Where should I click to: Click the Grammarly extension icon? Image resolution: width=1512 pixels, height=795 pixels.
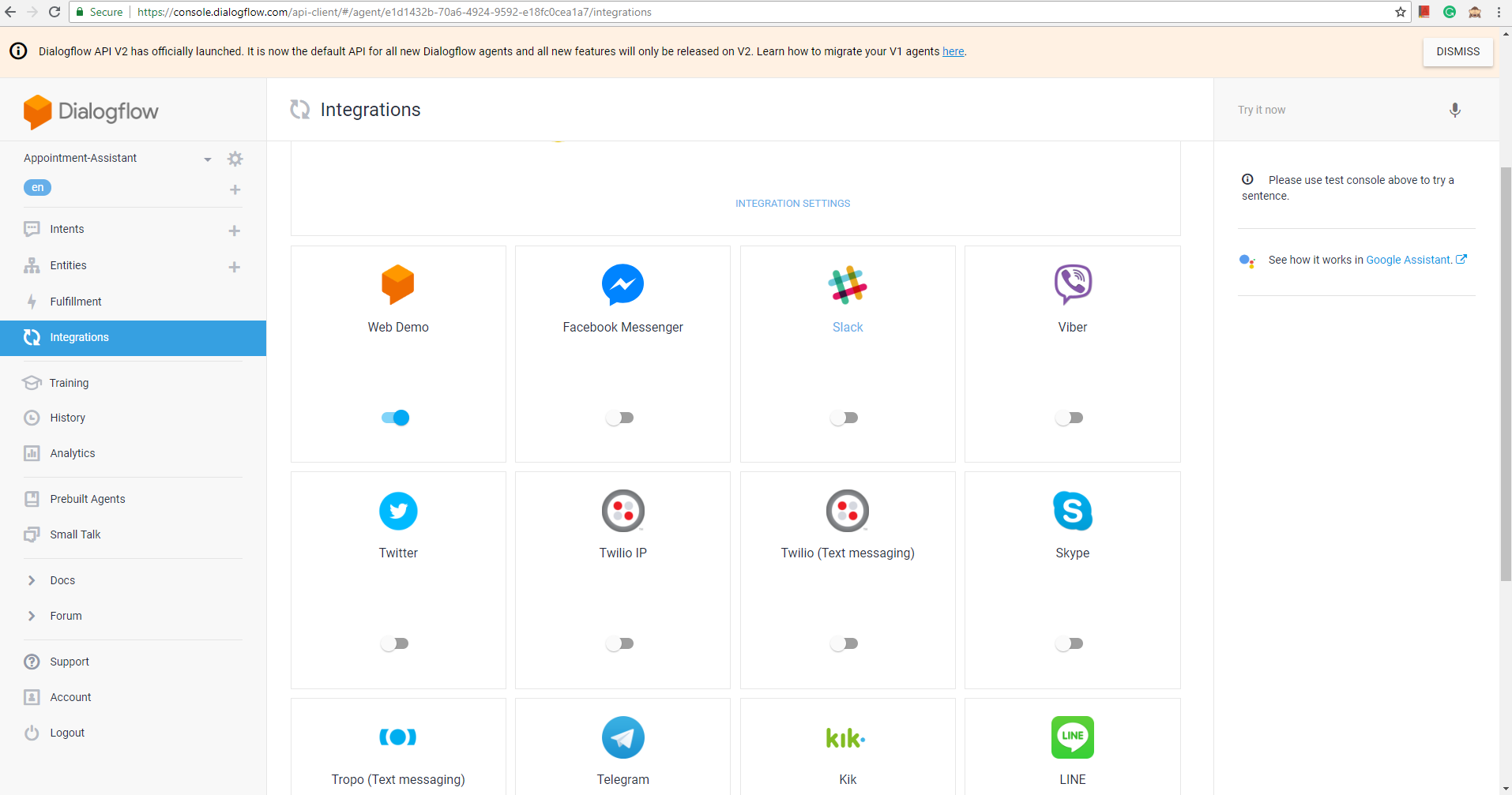pyautogui.click(x=1450, y=12)
